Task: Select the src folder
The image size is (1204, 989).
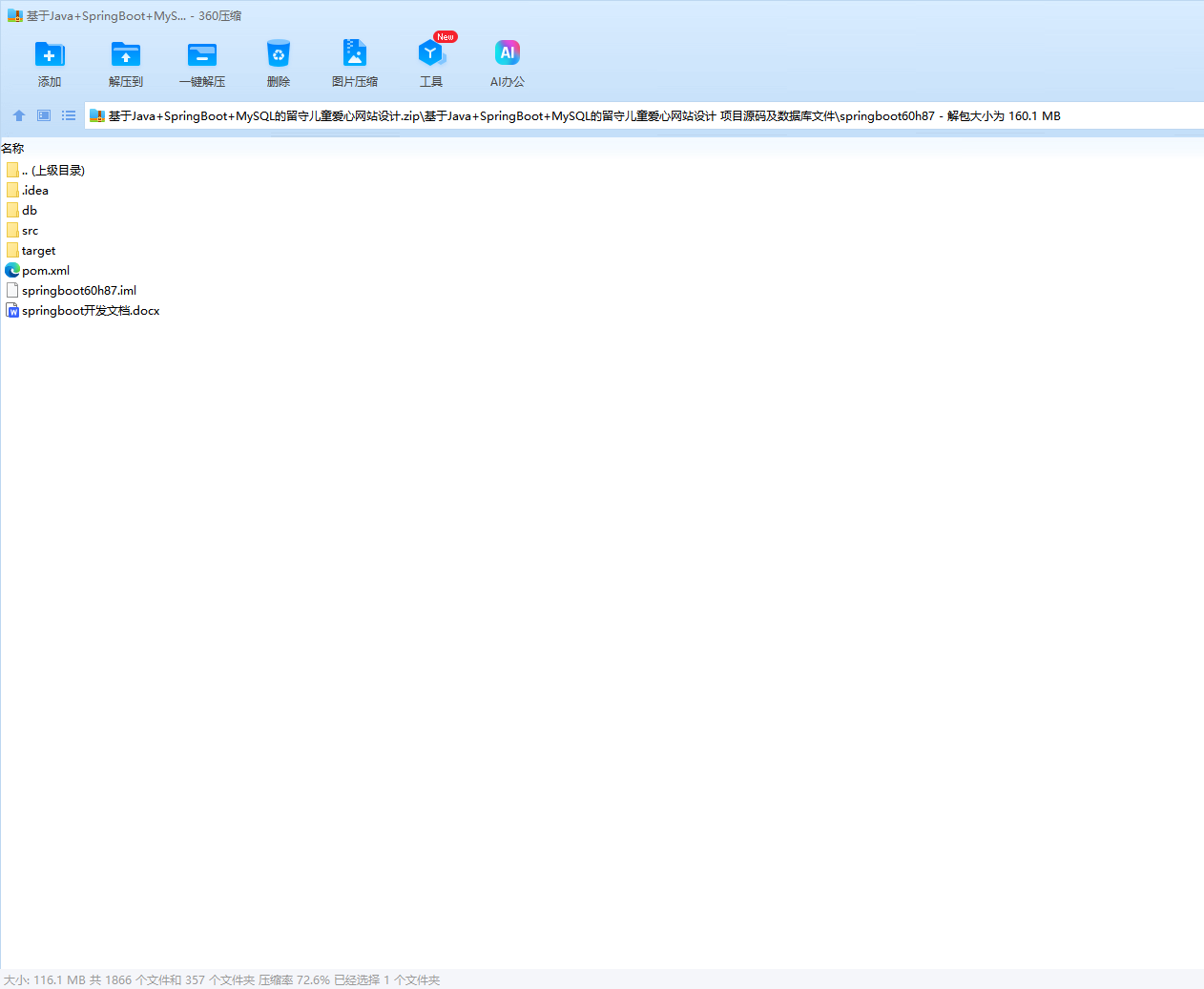Action: 22,231
